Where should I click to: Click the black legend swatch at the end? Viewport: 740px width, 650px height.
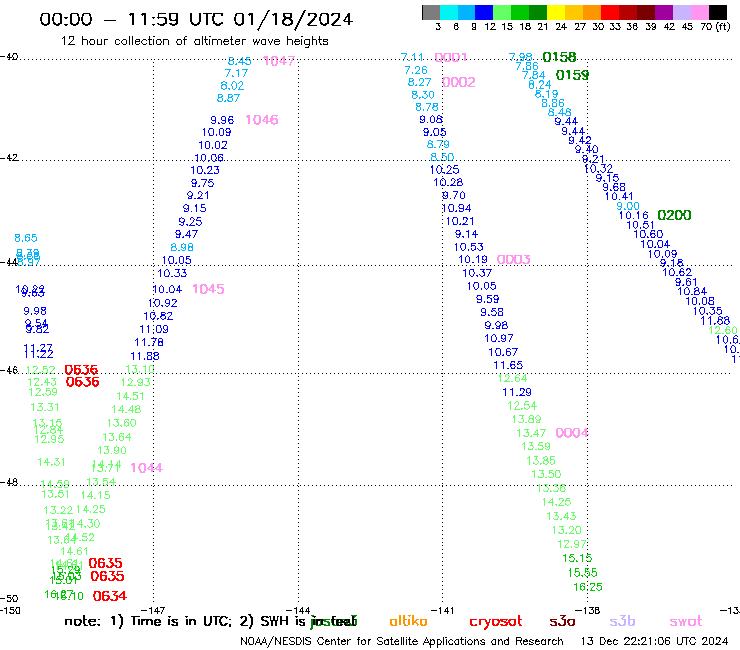[x=717, y=12]
